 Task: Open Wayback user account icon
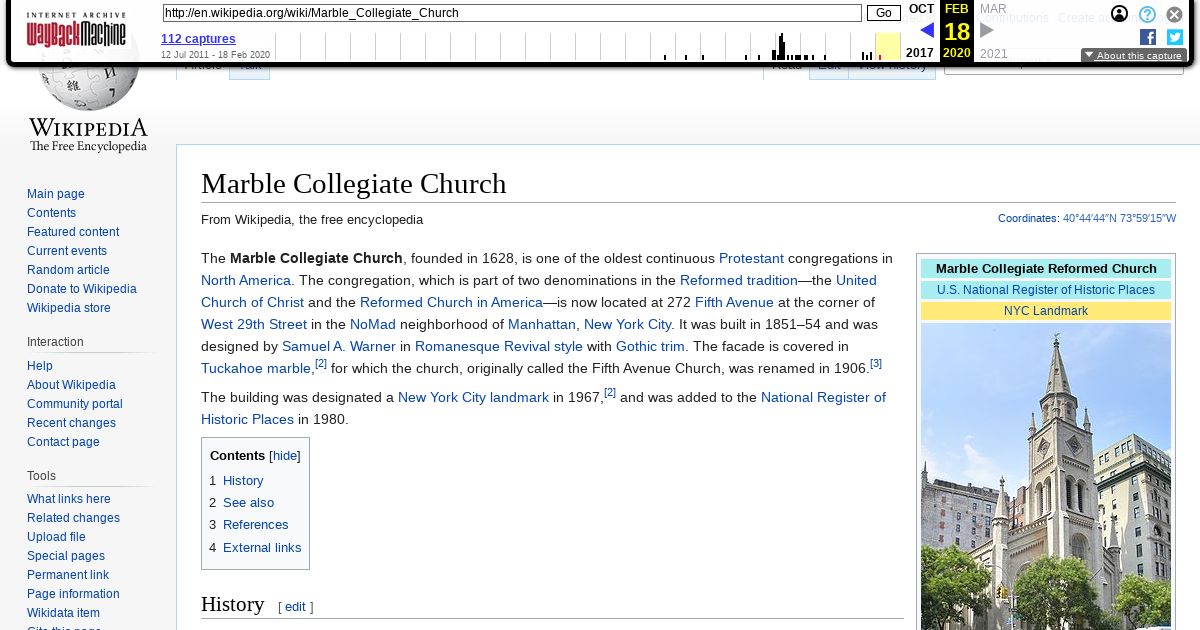(1120, 14)
